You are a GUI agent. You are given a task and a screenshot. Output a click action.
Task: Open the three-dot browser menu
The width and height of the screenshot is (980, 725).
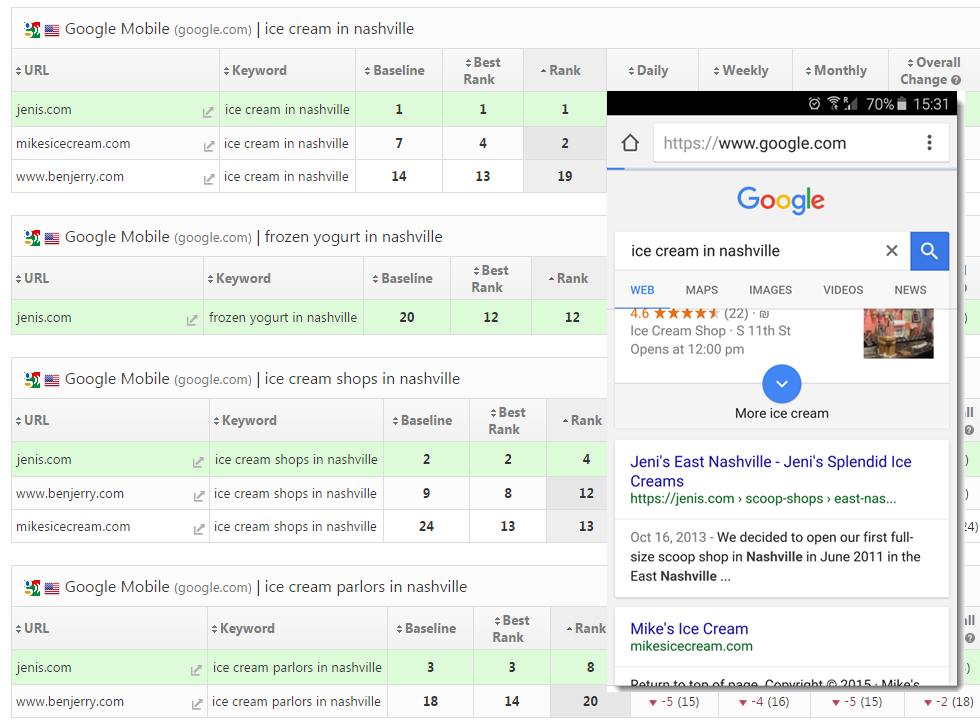(929, 143)
